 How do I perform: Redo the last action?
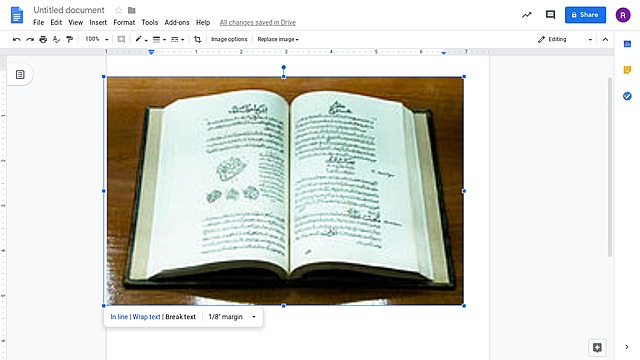tap(30, 40)
